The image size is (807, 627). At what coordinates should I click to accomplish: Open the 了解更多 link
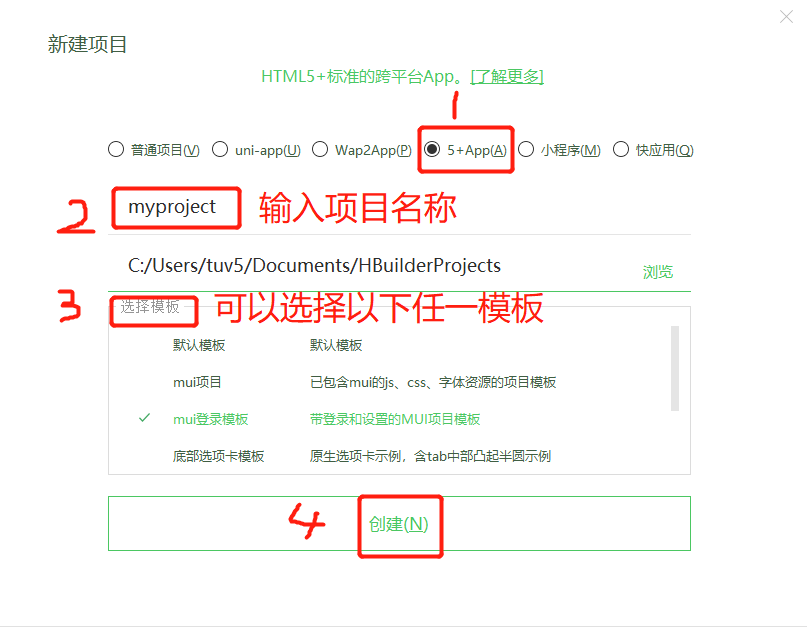507,77
